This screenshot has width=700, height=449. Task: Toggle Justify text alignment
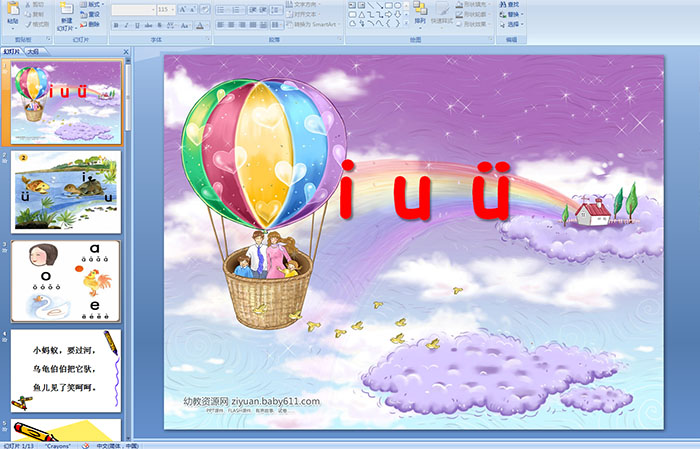[x=253, y=25]
